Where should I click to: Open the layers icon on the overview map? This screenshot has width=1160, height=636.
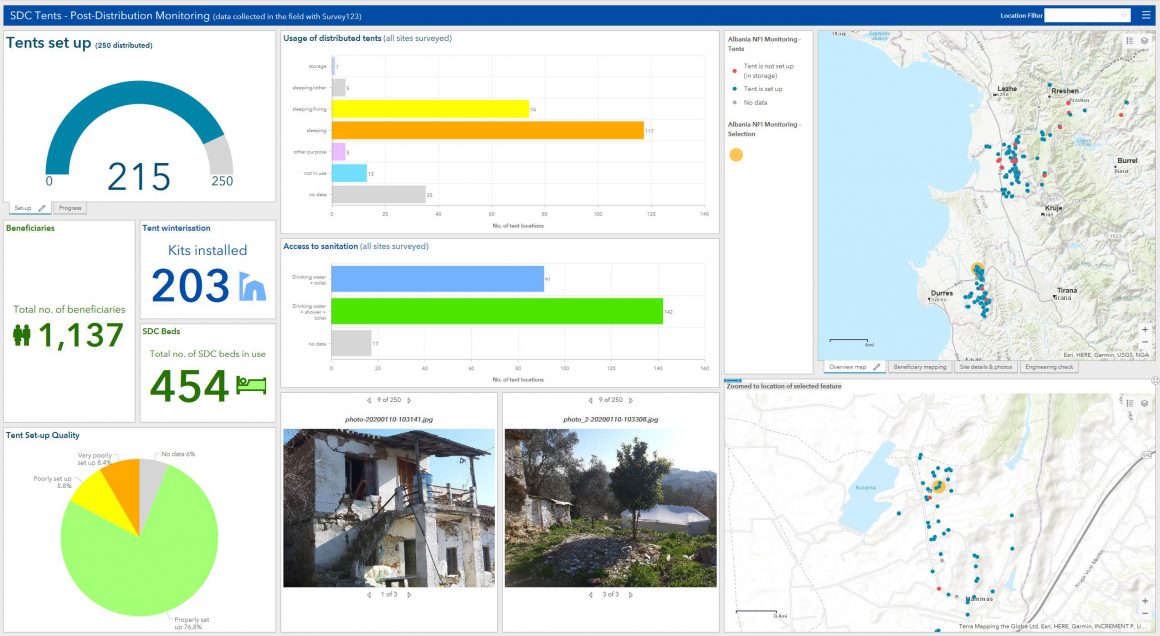pos(1144,41)
